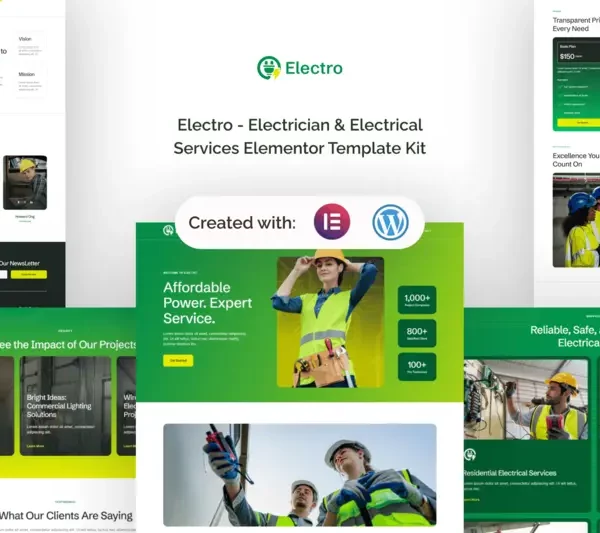Click Learn More under Commercial Lighting Solutions
Image resolution: width=600 pixels, height=533 pixels.
[35, 446]
